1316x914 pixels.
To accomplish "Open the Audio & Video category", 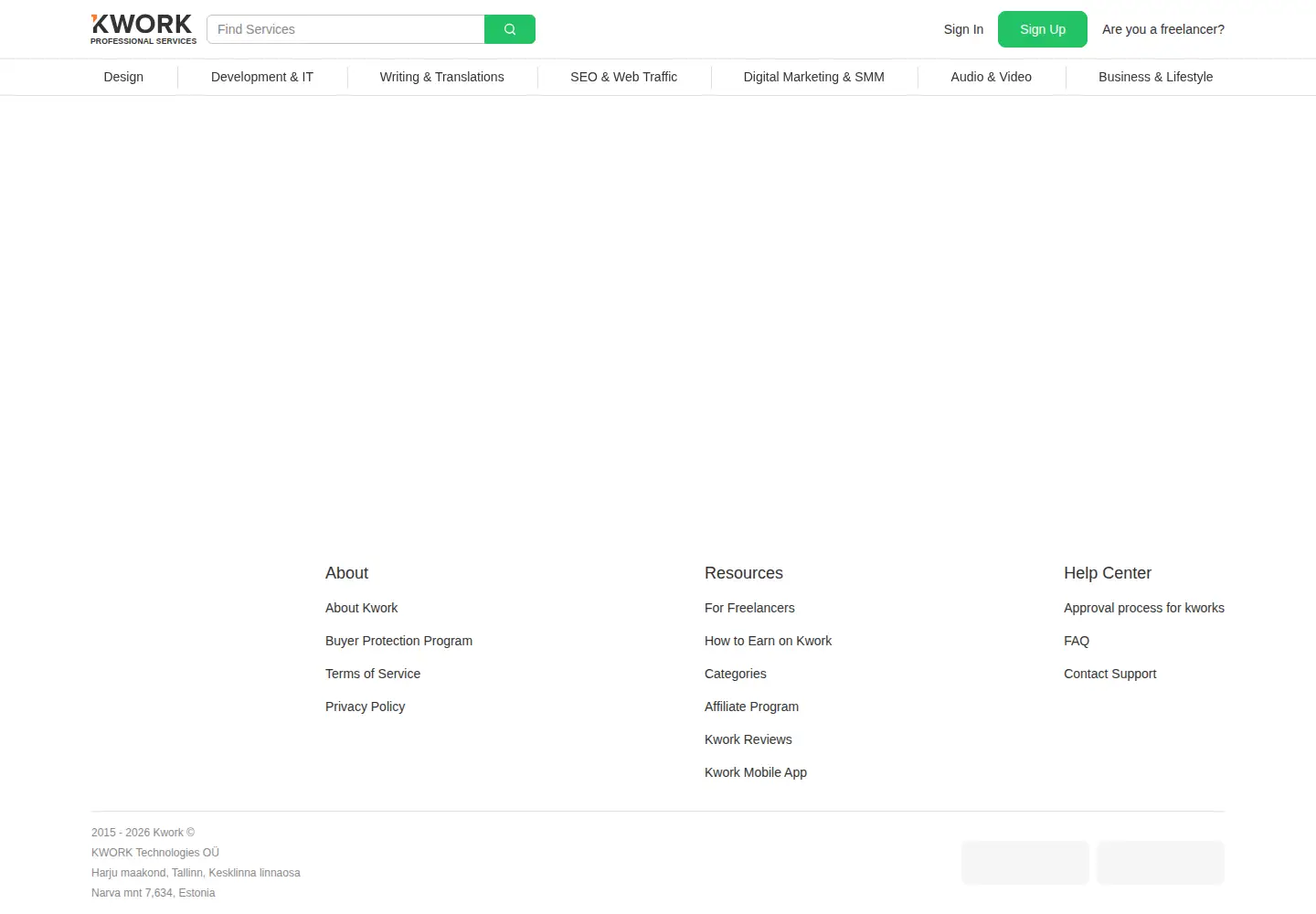I will (992, 77).
